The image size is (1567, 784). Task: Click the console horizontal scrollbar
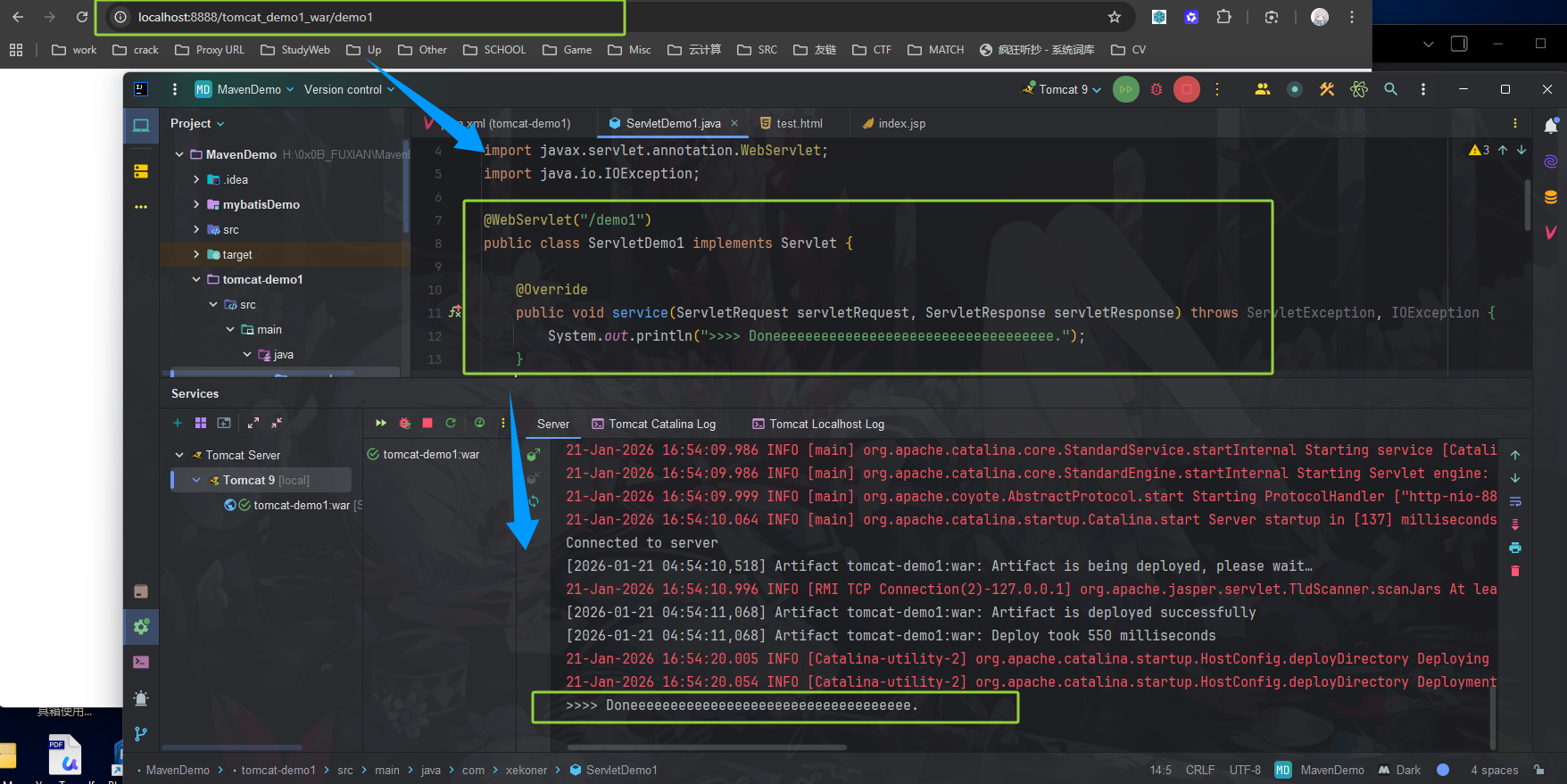coord(707,747)
